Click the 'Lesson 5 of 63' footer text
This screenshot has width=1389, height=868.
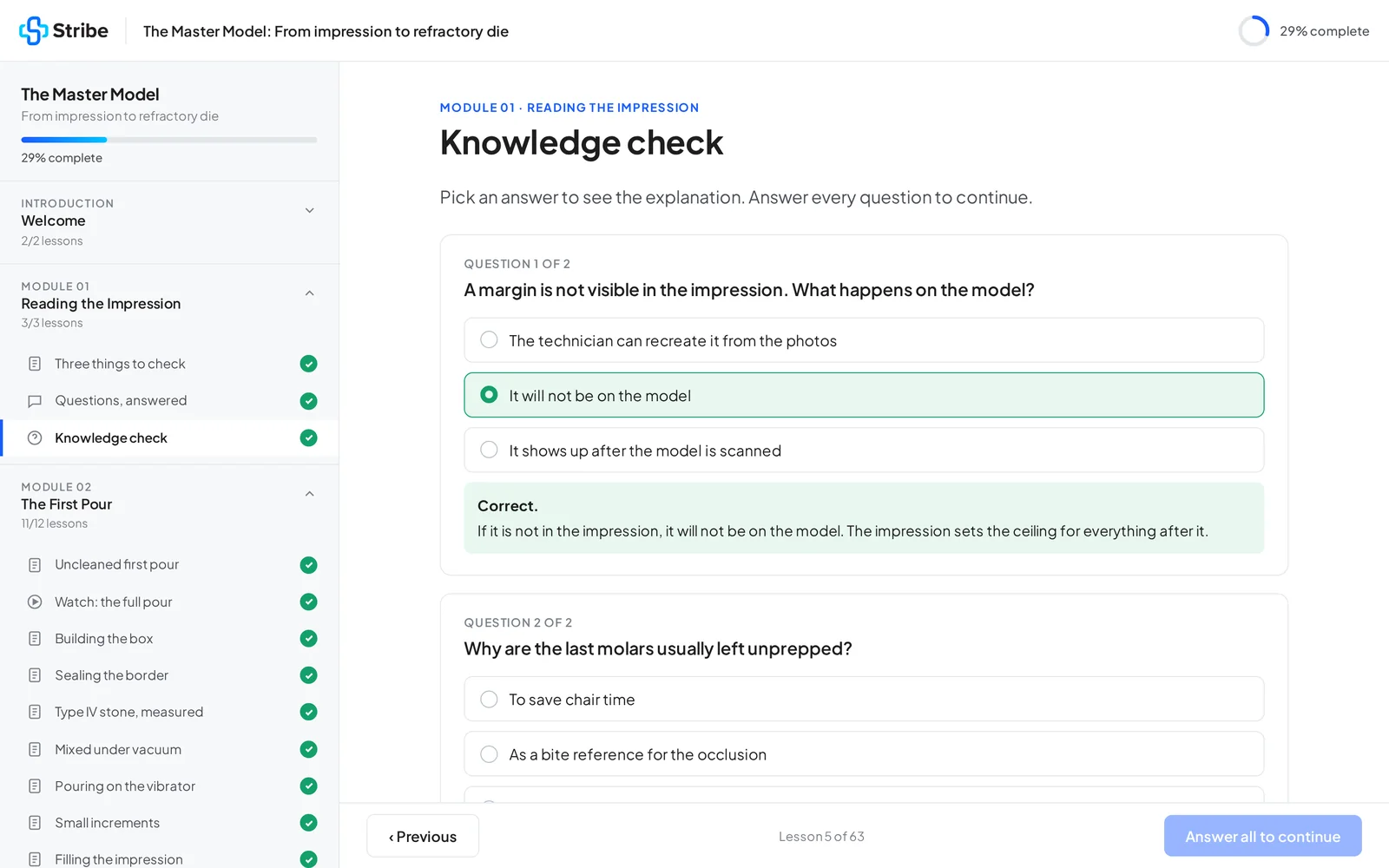pos(821,837)
